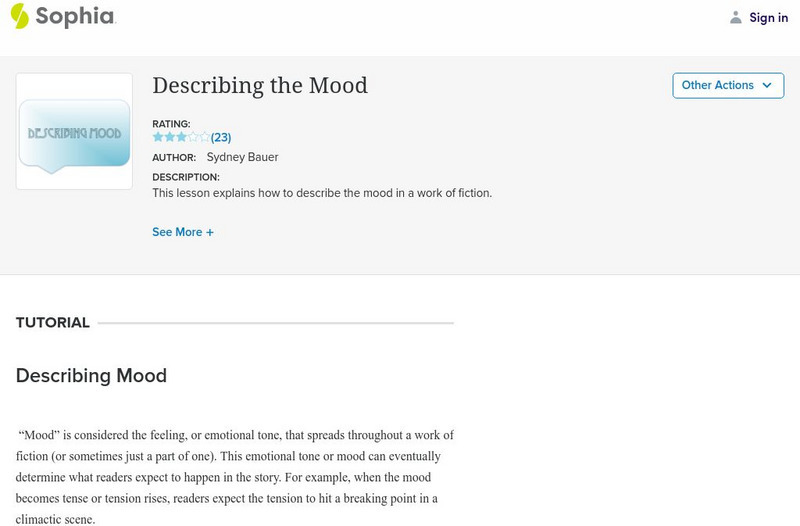Click the user profile silhouette icon
This screenshot has height=526, width=800.
[736, 17]
